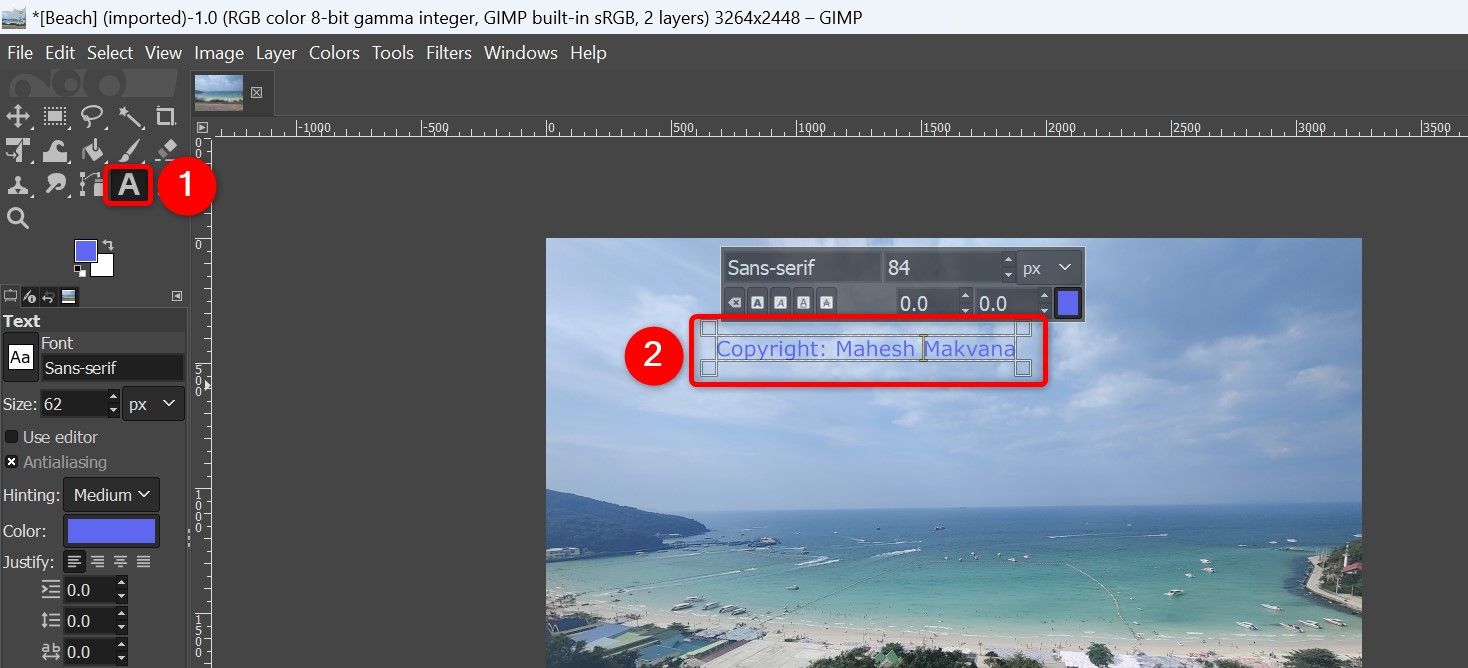Open the Filters menu
This screenshot has height=668, width=1468.
point(448,53)
